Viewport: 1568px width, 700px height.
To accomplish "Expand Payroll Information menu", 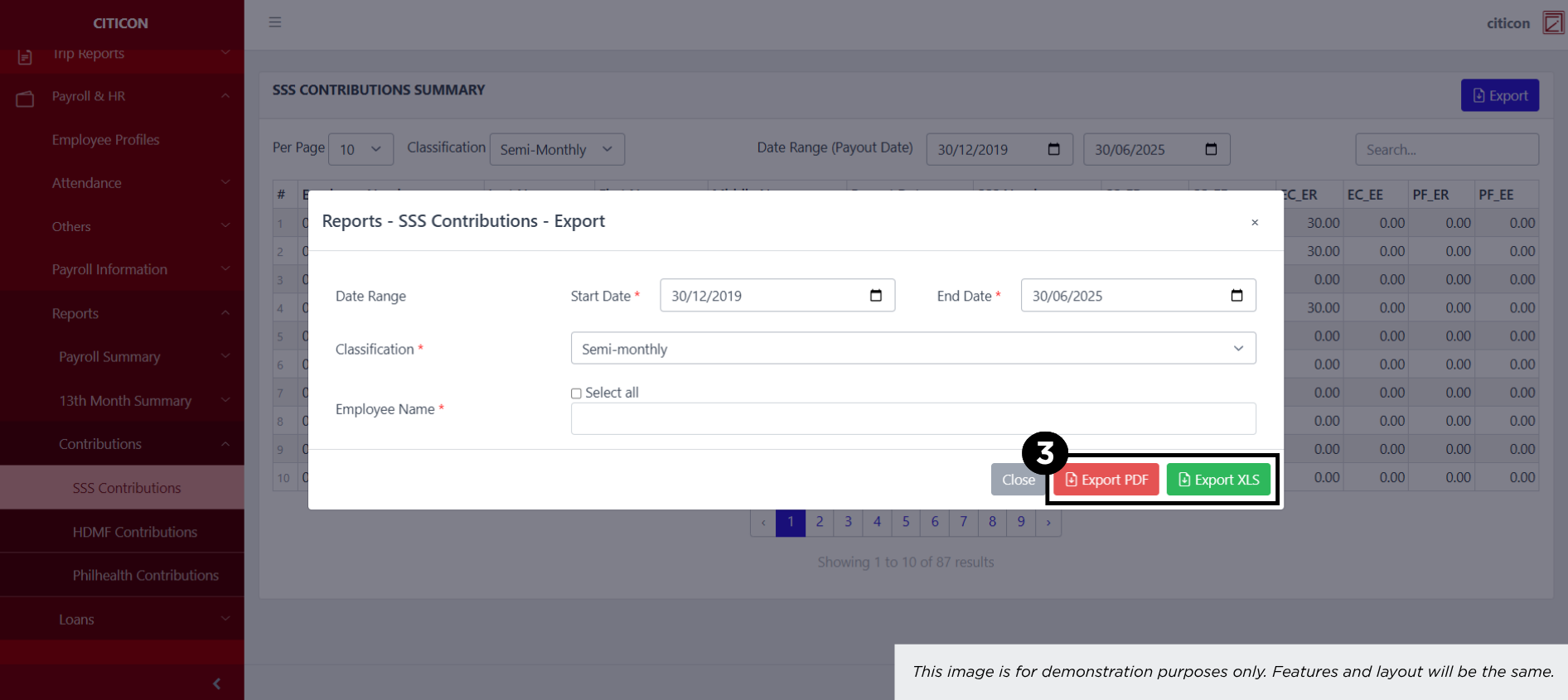I will click(x=122, y=269).
